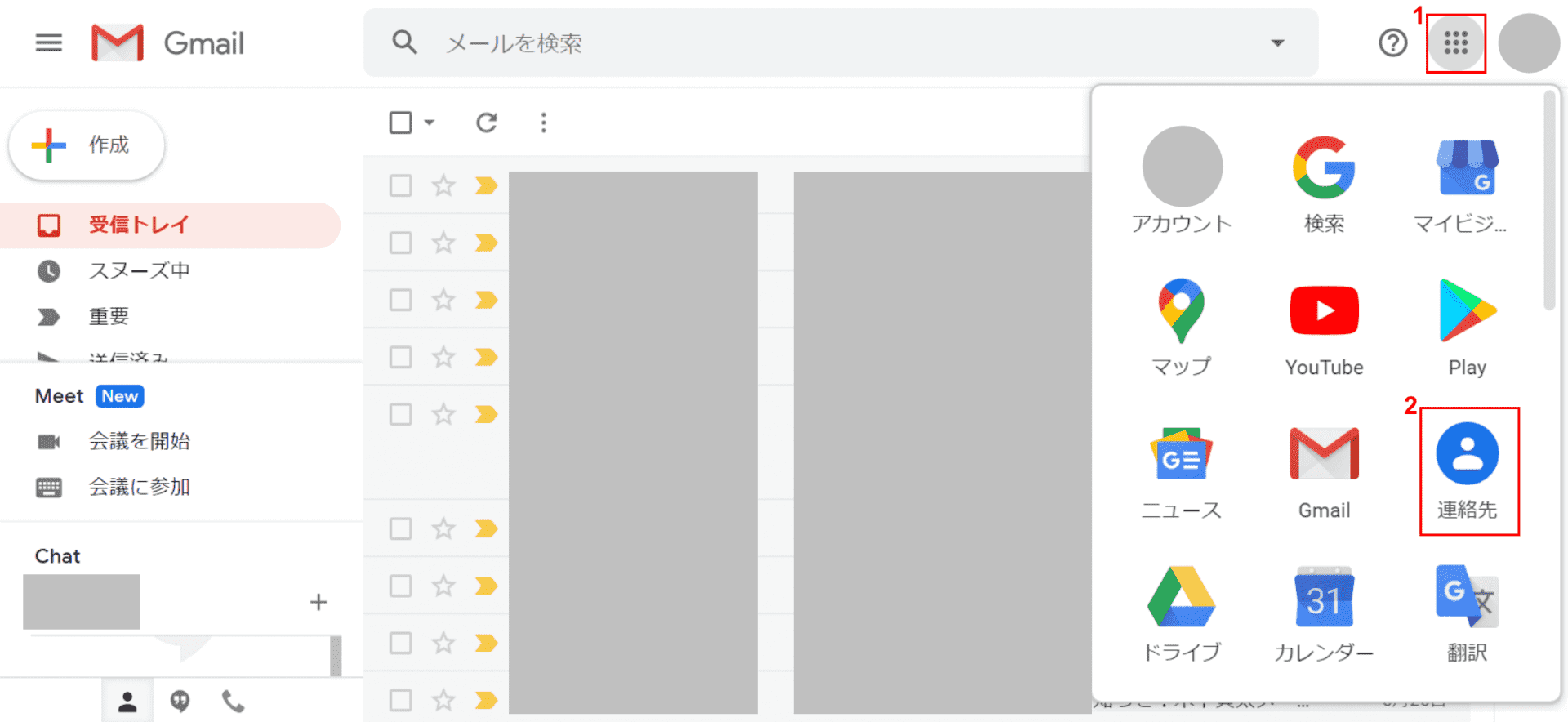Tick the select-all checkbox in the toolbar
The width and height of the screenshot is (1568, 722).
[x=400, y=123]
